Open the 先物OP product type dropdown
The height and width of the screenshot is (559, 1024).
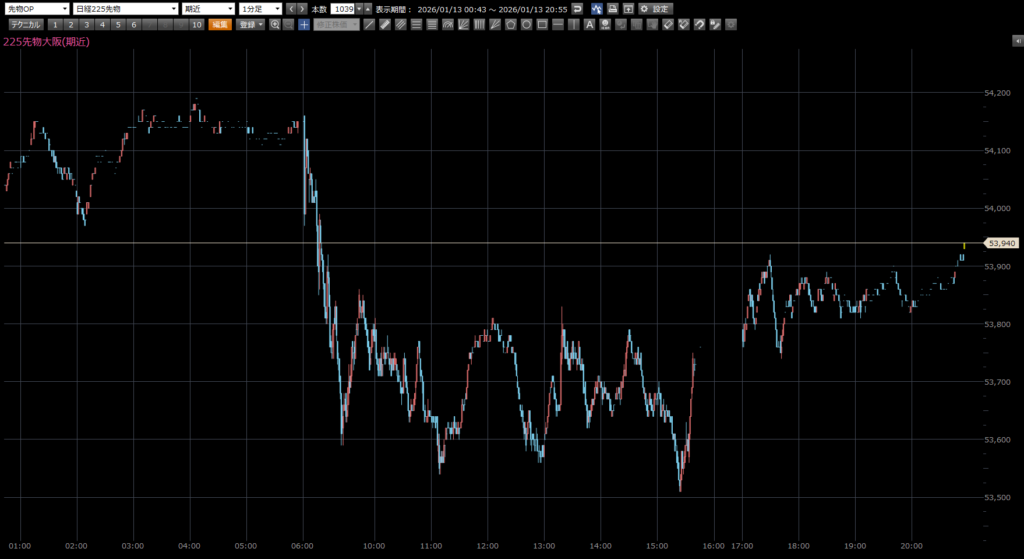click(36, 8)
